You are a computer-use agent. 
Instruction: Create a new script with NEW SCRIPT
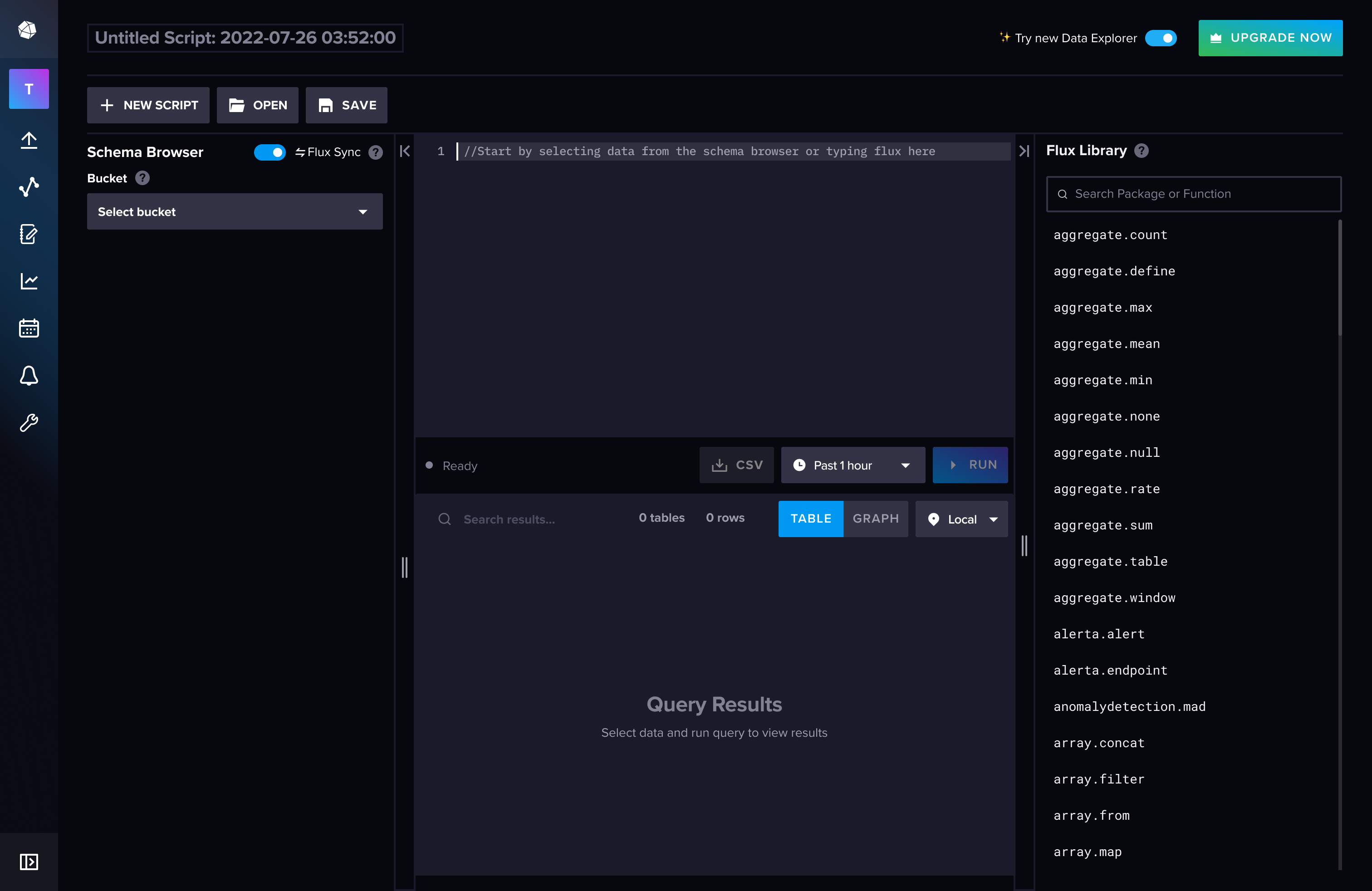(x=147, y=105)
